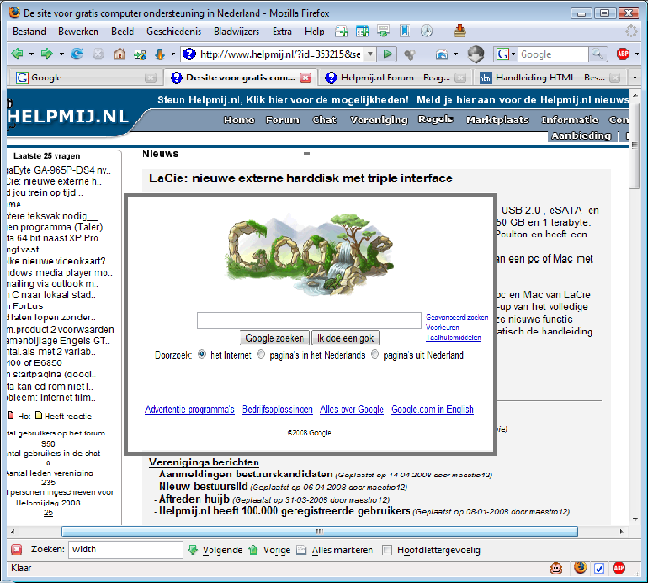
Task: Click the red Adblock Plus toolbar icon
Action: pyautogui.click(x=623, y=54)
